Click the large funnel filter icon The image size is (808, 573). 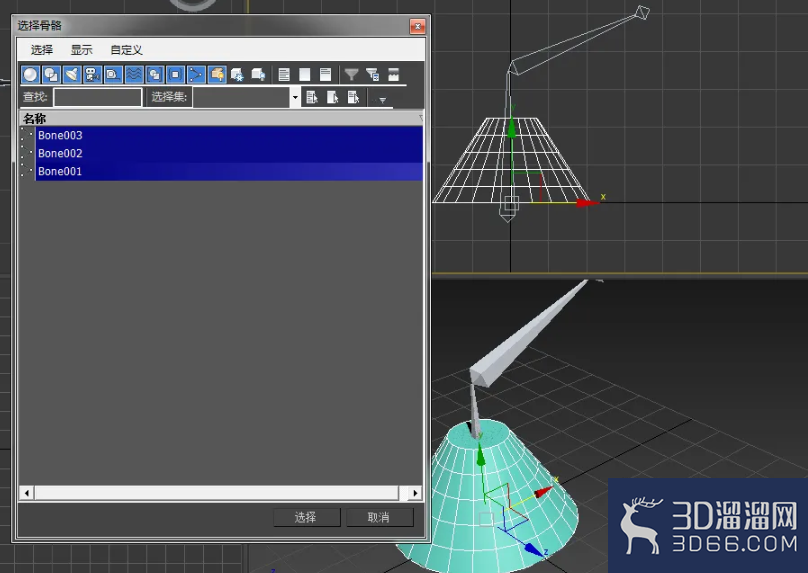tap(351, 75)
